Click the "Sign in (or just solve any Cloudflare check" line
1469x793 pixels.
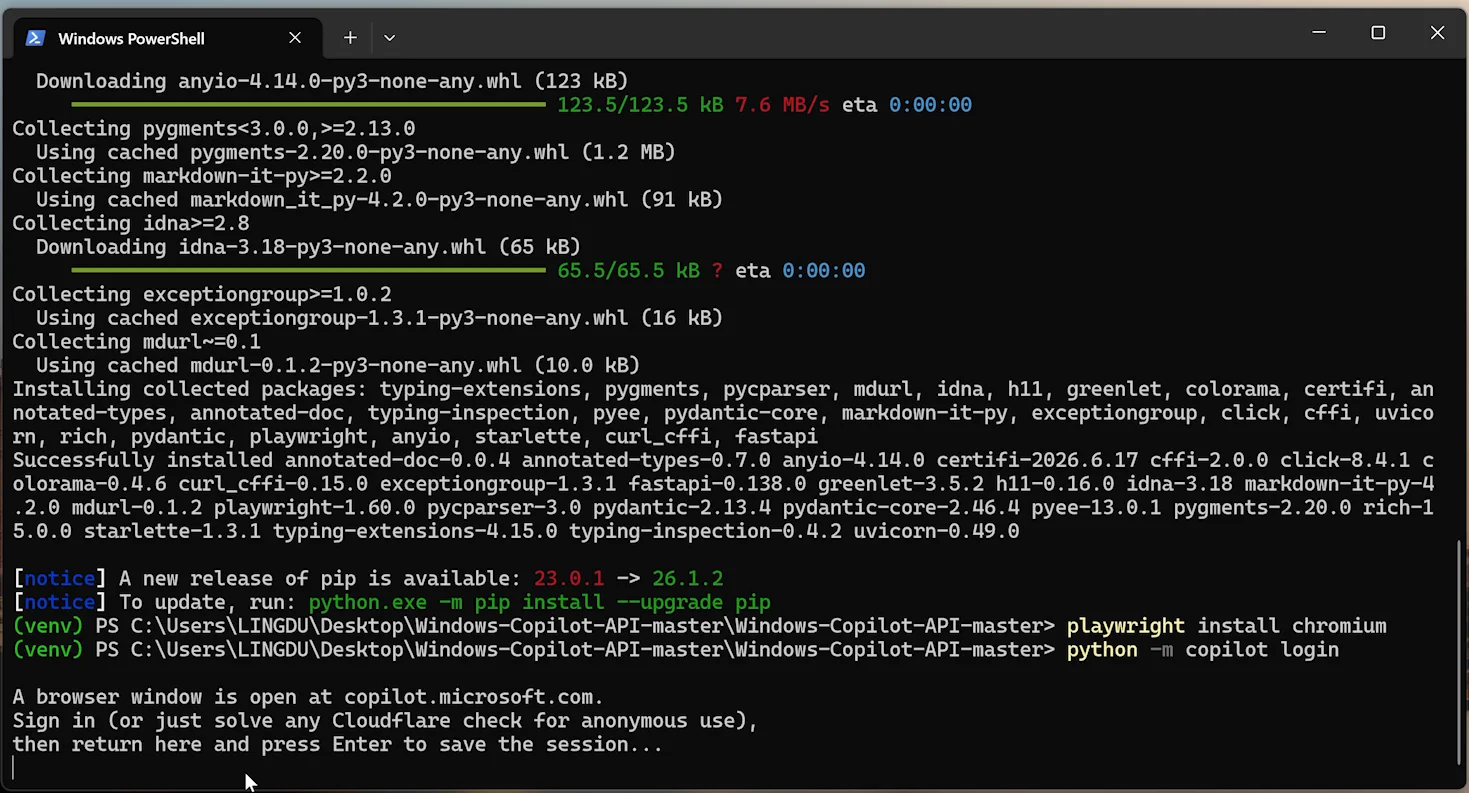point(385,721)
